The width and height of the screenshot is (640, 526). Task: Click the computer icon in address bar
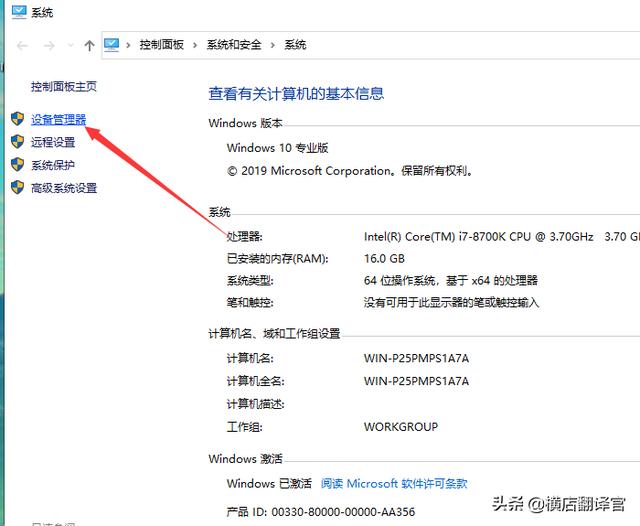[x=111, y=44]
